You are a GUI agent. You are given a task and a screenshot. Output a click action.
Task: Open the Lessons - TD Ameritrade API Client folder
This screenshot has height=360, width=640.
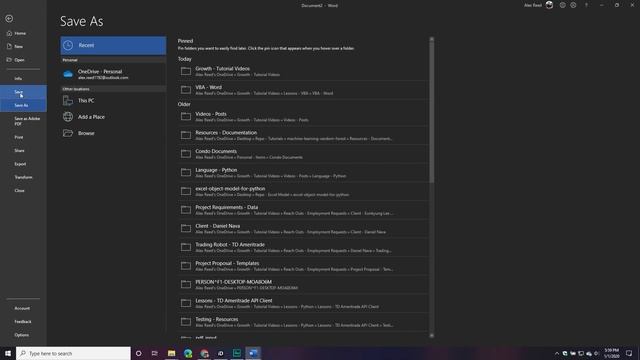303,303
